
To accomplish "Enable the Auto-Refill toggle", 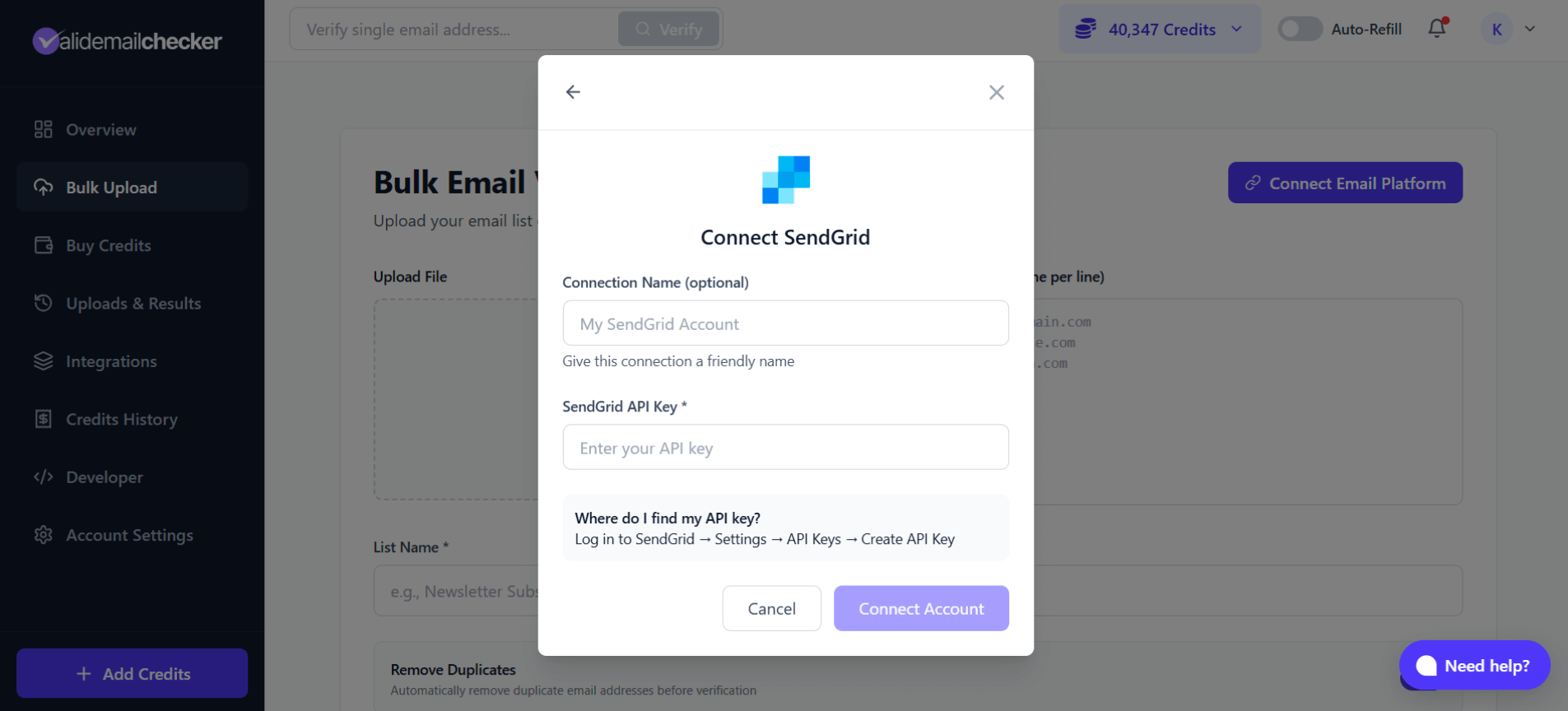I will [1299, 29].
